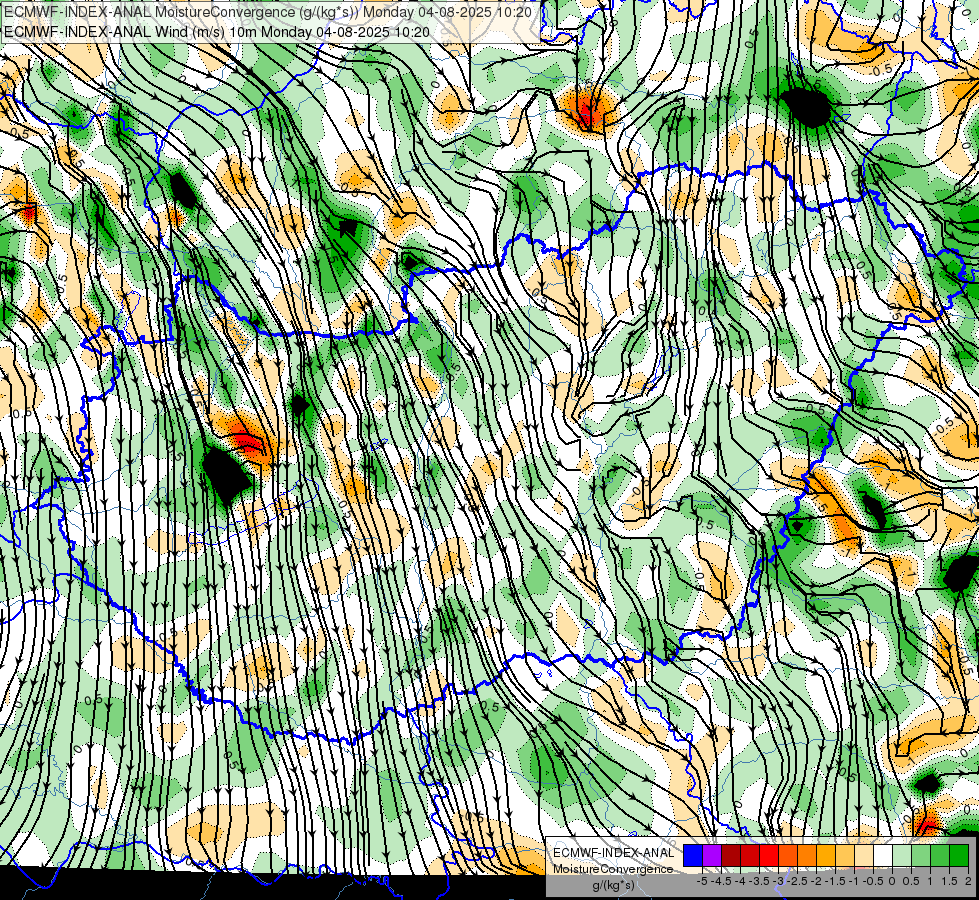Click legend tick label 0

point(892,881)
